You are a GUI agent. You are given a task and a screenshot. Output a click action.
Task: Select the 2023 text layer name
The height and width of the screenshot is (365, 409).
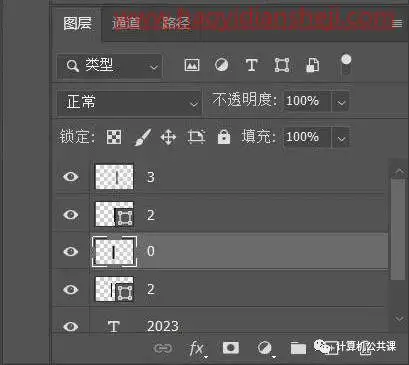point(163,326)
